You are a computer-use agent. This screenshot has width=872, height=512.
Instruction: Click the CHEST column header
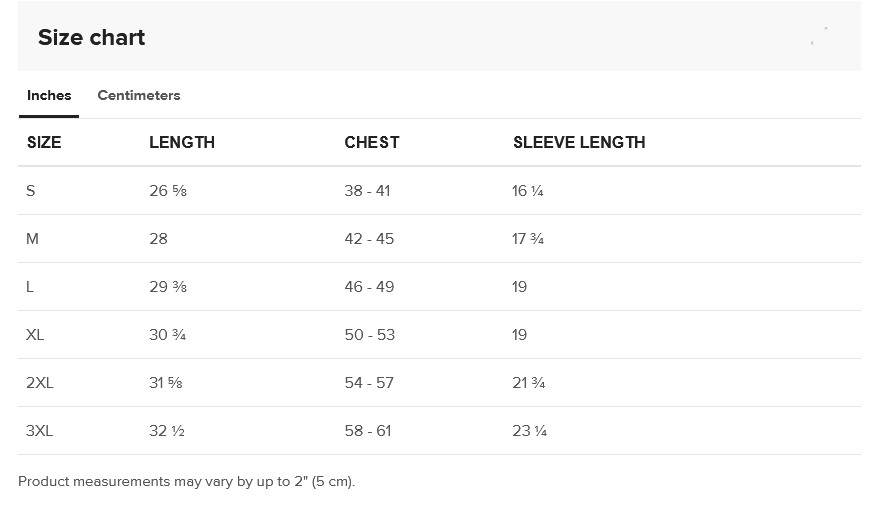pos(371,142)
